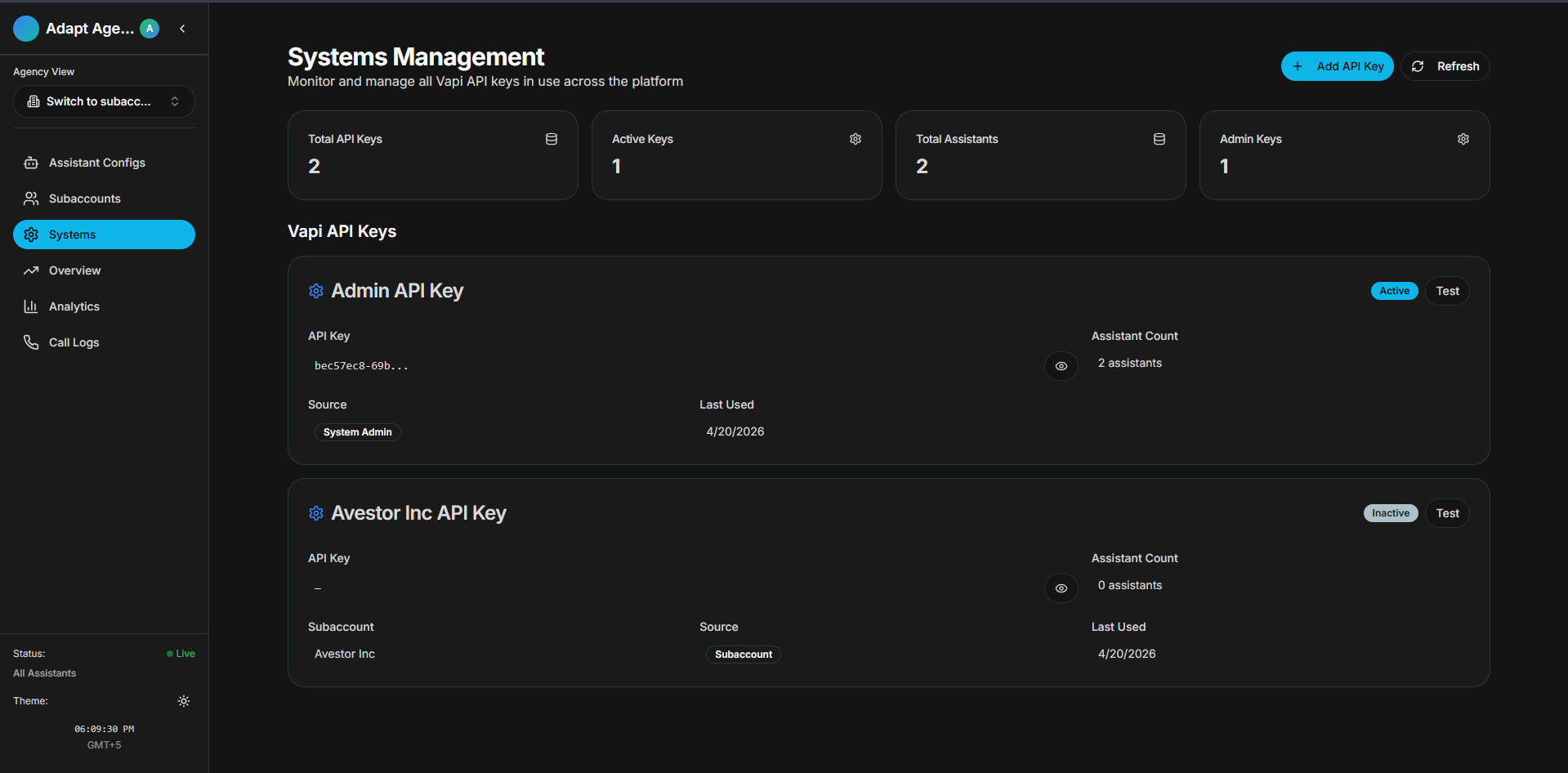
Task: Click the Active status badge
Action: tap(1394, 291)
